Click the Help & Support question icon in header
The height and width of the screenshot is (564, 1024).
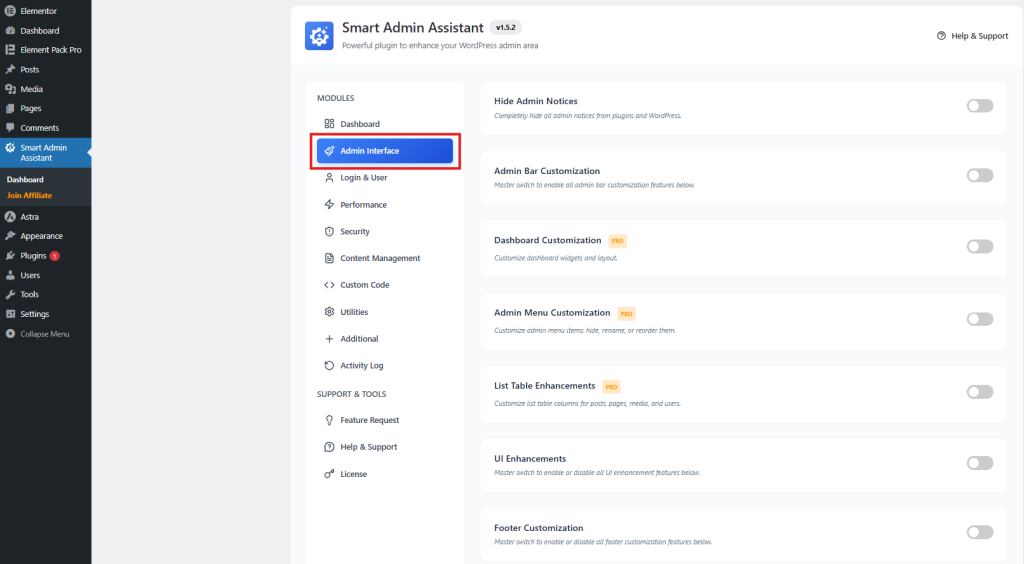point(941,36)
